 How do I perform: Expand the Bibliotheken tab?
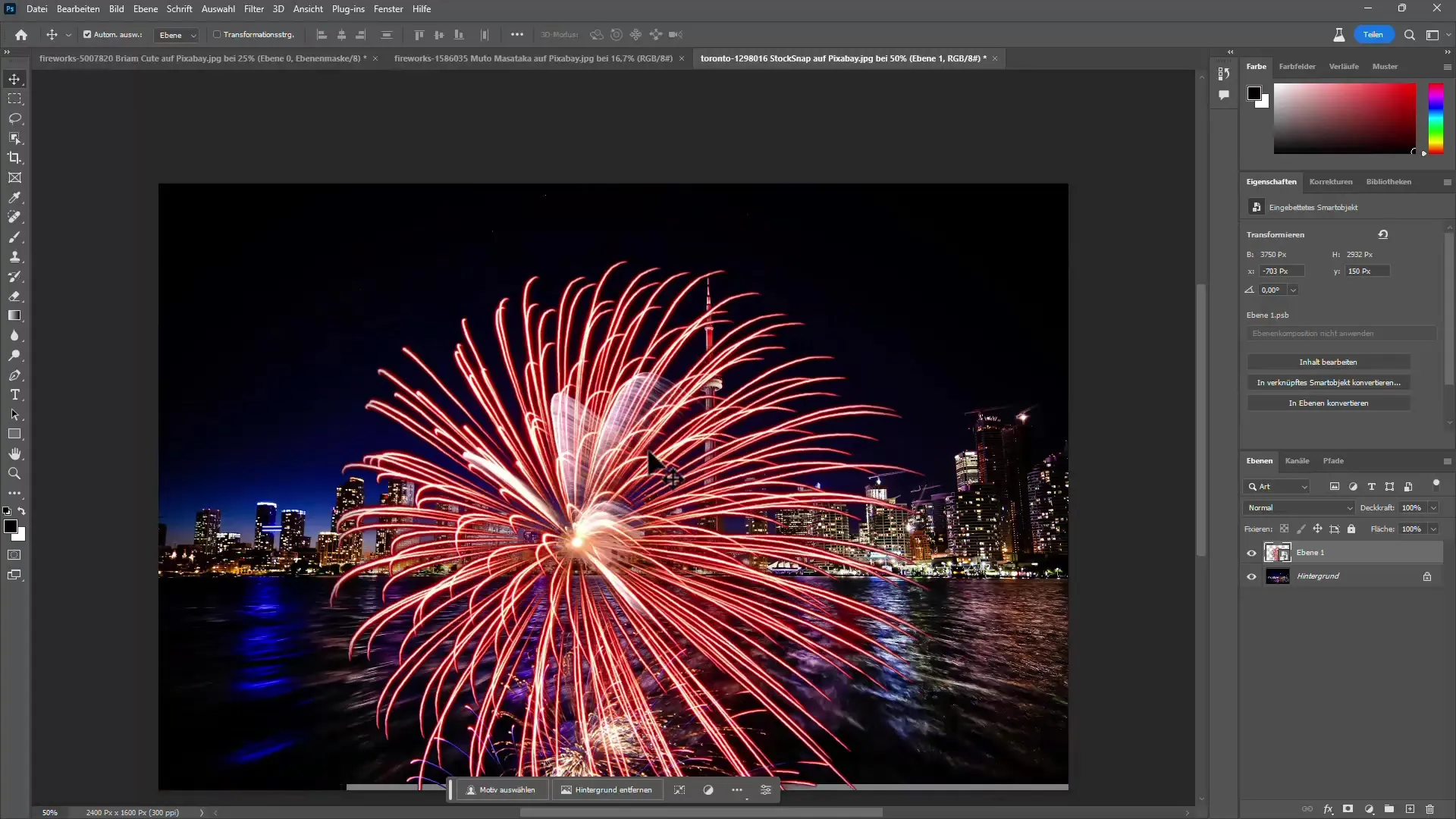1388,181
